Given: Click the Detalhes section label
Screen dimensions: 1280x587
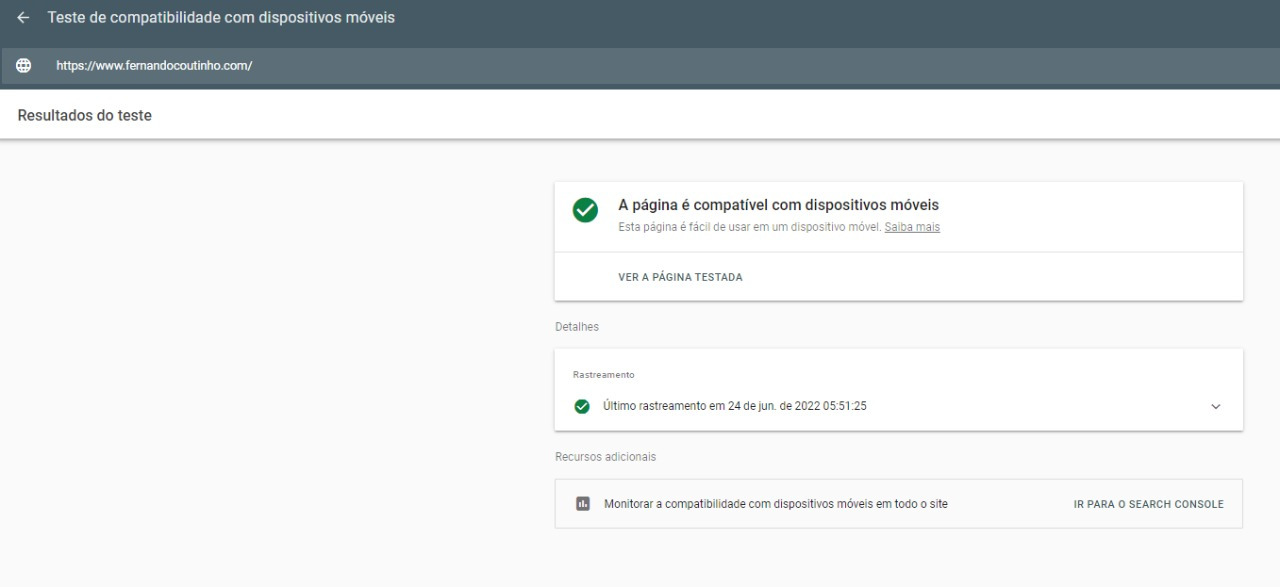Looking at the screenshot, I should pos(576,326).
